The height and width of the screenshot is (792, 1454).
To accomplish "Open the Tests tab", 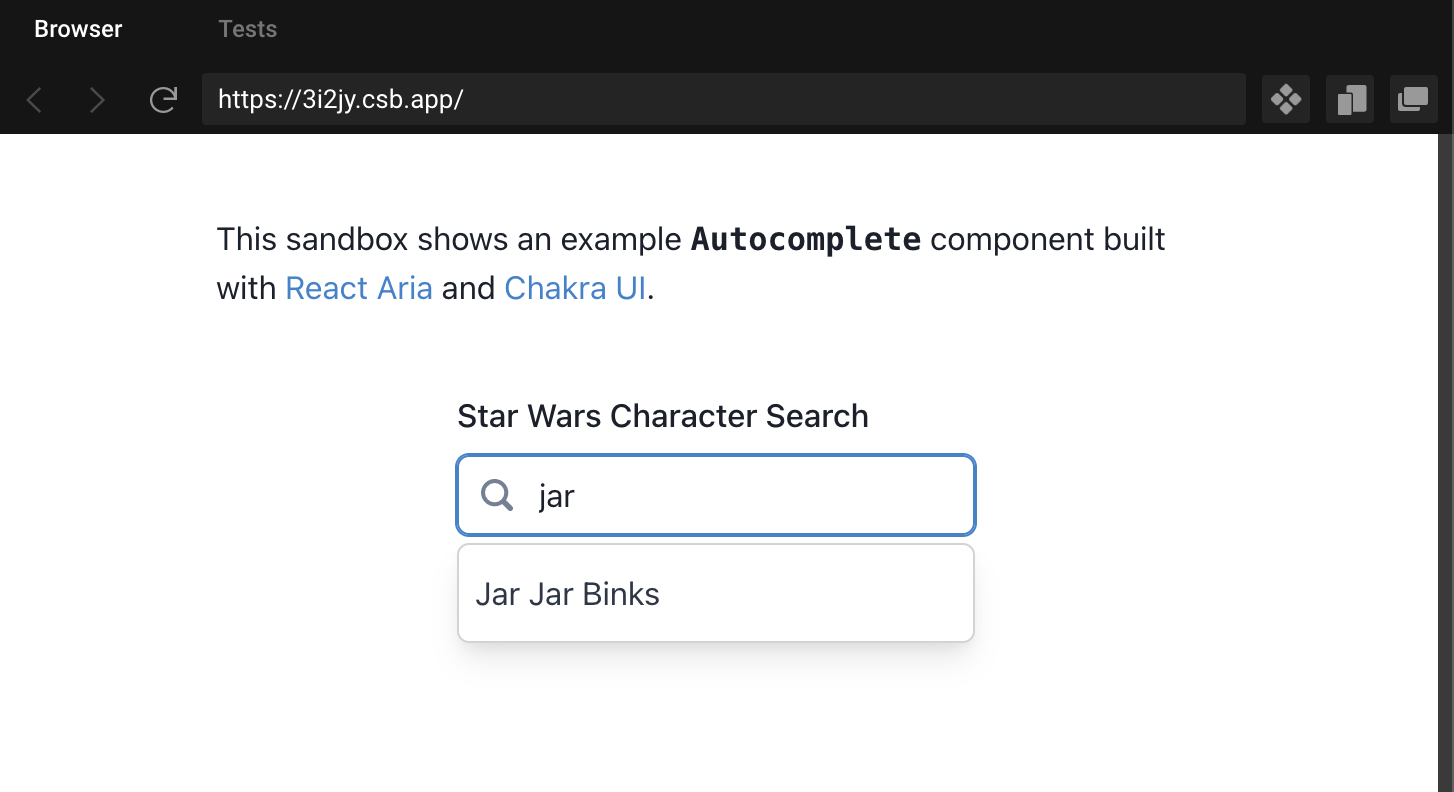I will tap(247, 29).
